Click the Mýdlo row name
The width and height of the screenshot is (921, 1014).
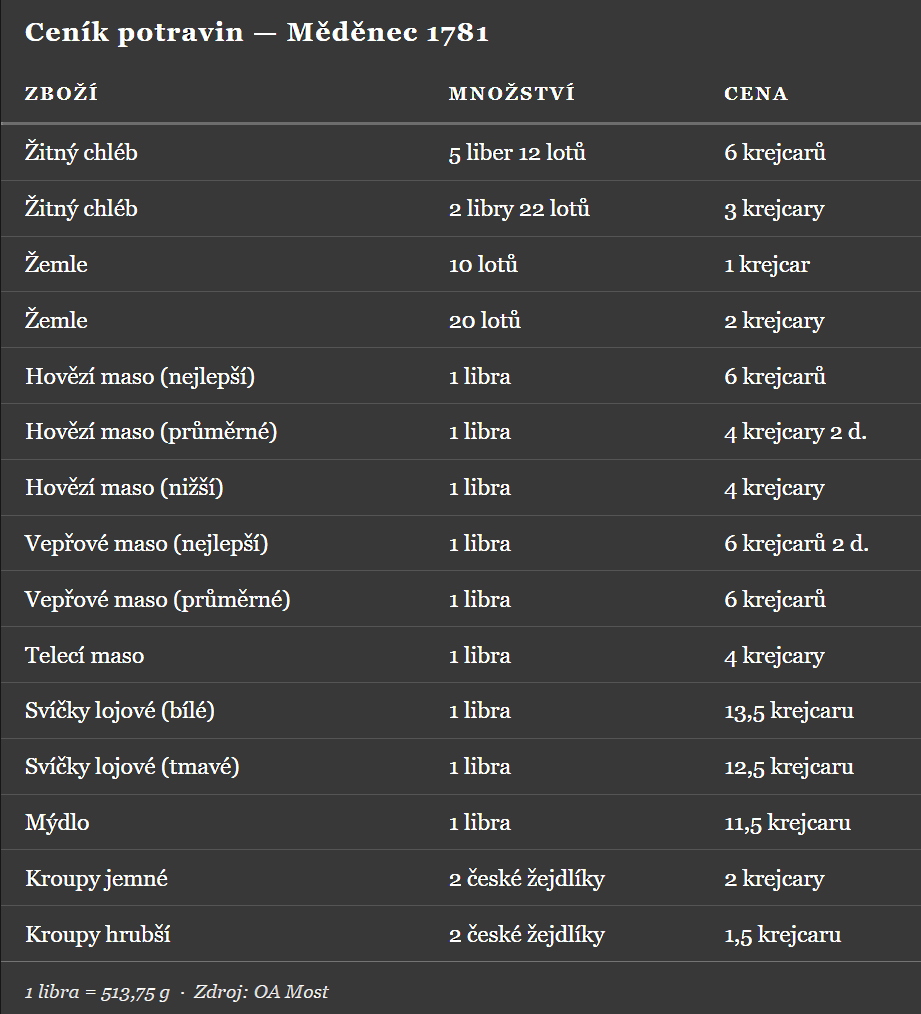click(57, 823)
